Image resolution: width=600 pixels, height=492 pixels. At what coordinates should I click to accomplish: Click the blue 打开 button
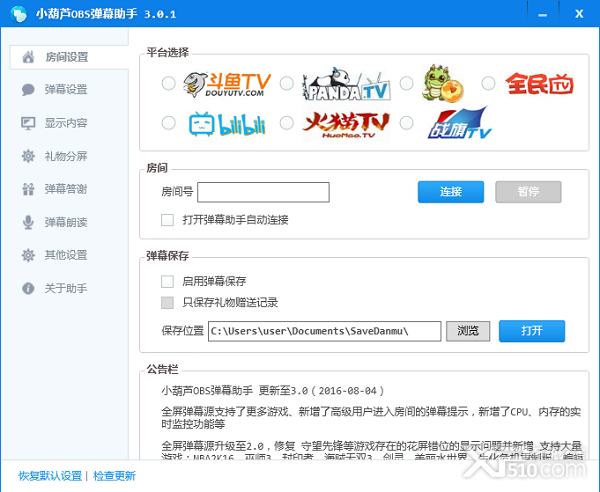click(532, 331)
